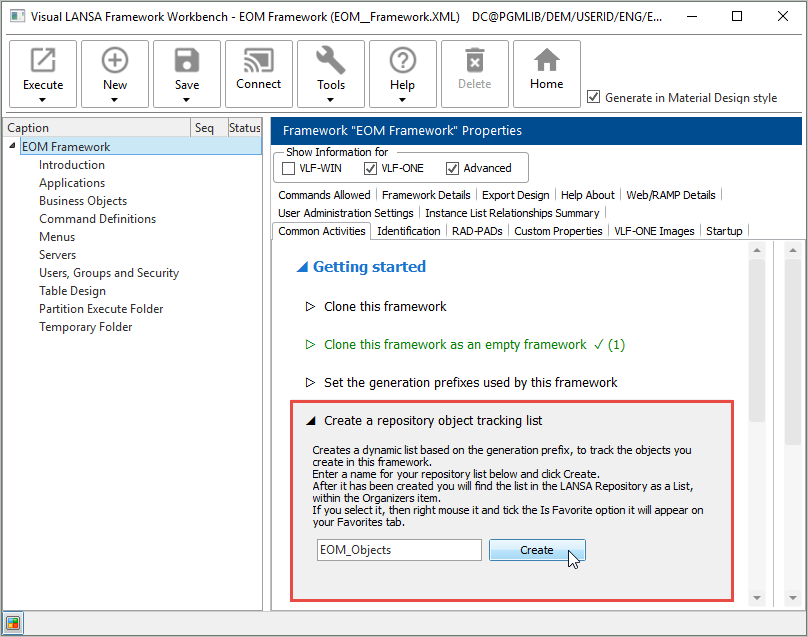Select Servers in the tree
The height and width of the screenshot is (637, 808).
tap(57, 255)
